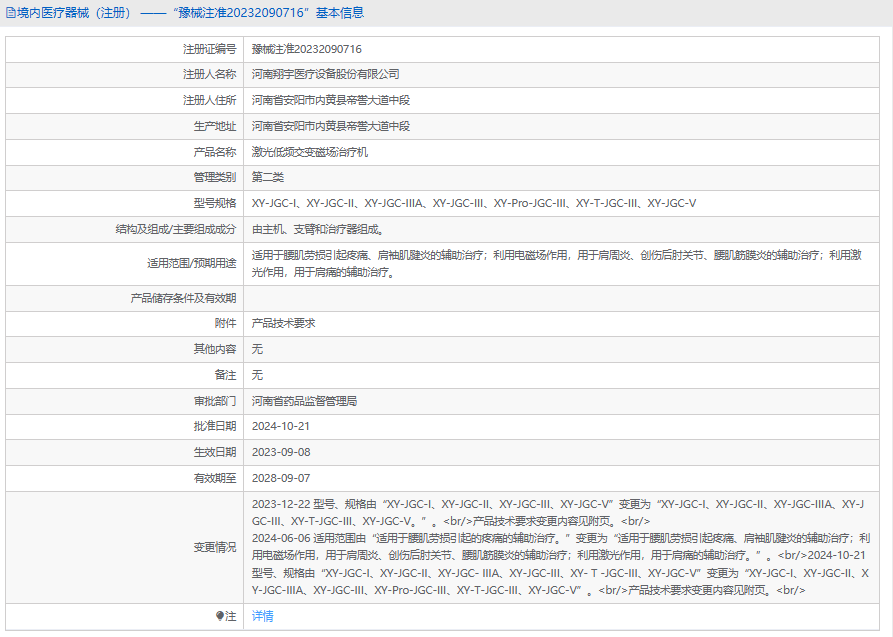Screen dimensions: 893x637
Task: Click approval department 河南省药品监督管理局
Action: pos(305,401)
